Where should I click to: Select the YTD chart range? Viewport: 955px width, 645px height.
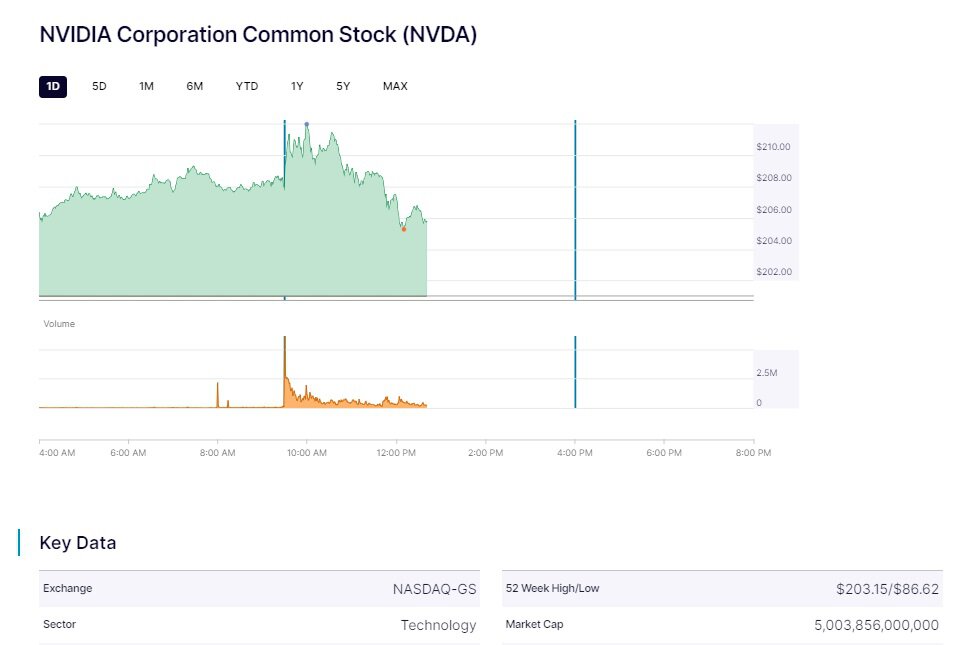point(246,86)
